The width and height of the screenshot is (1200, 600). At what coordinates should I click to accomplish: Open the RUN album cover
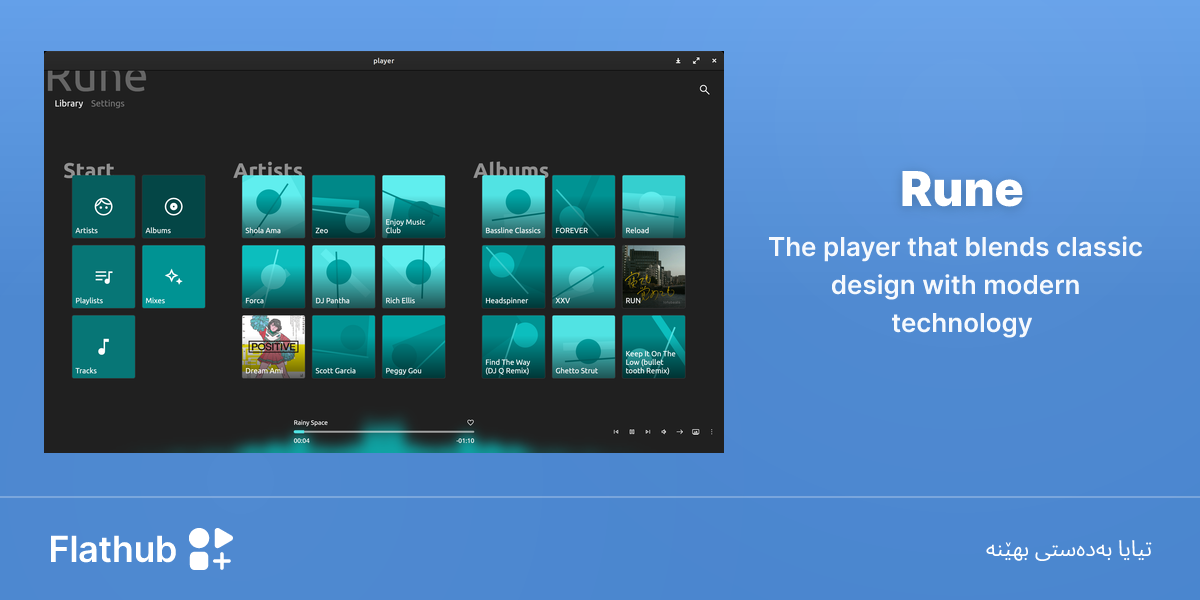point(654,277)
